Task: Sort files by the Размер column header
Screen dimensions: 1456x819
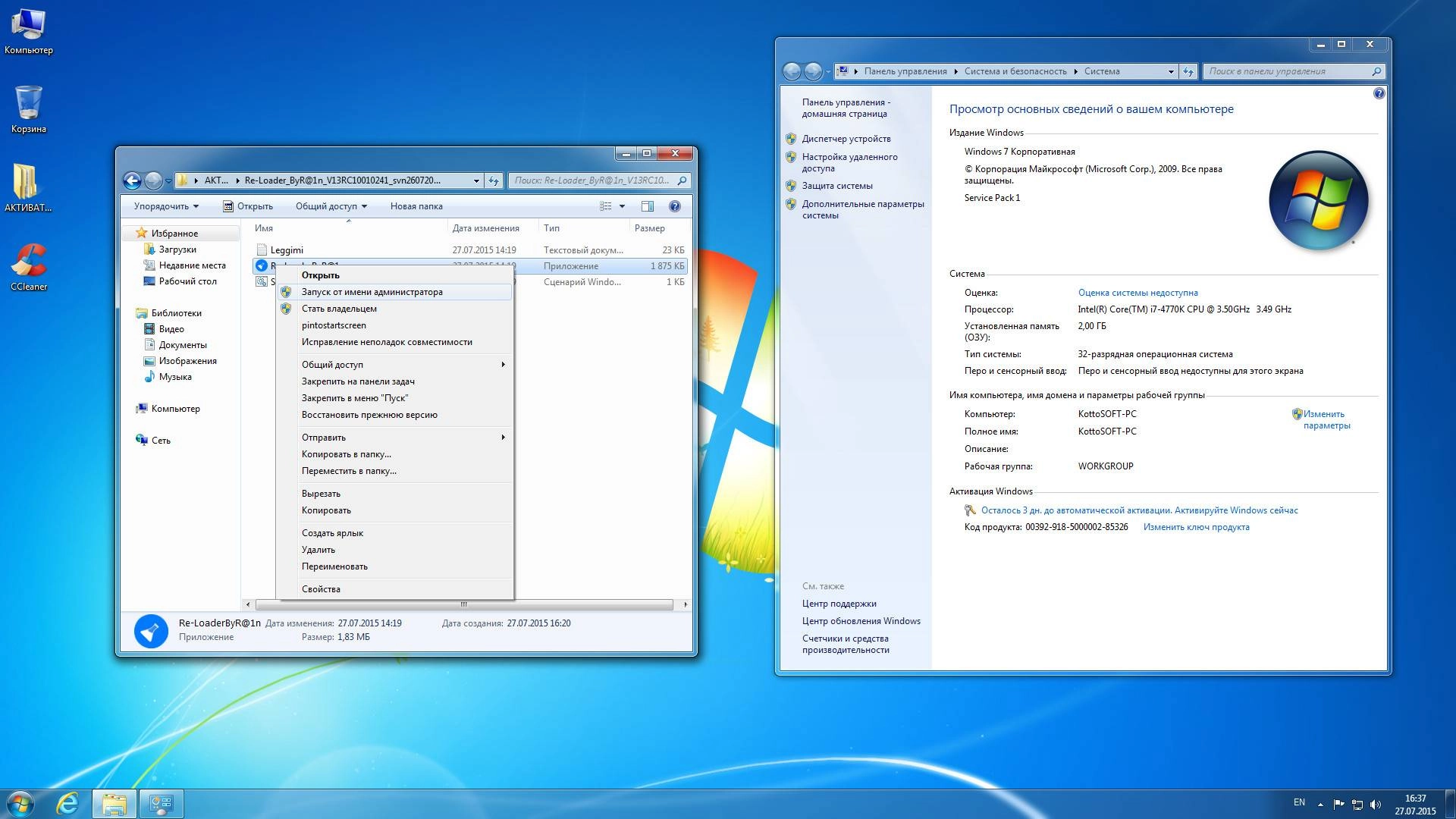Action: 659,228
